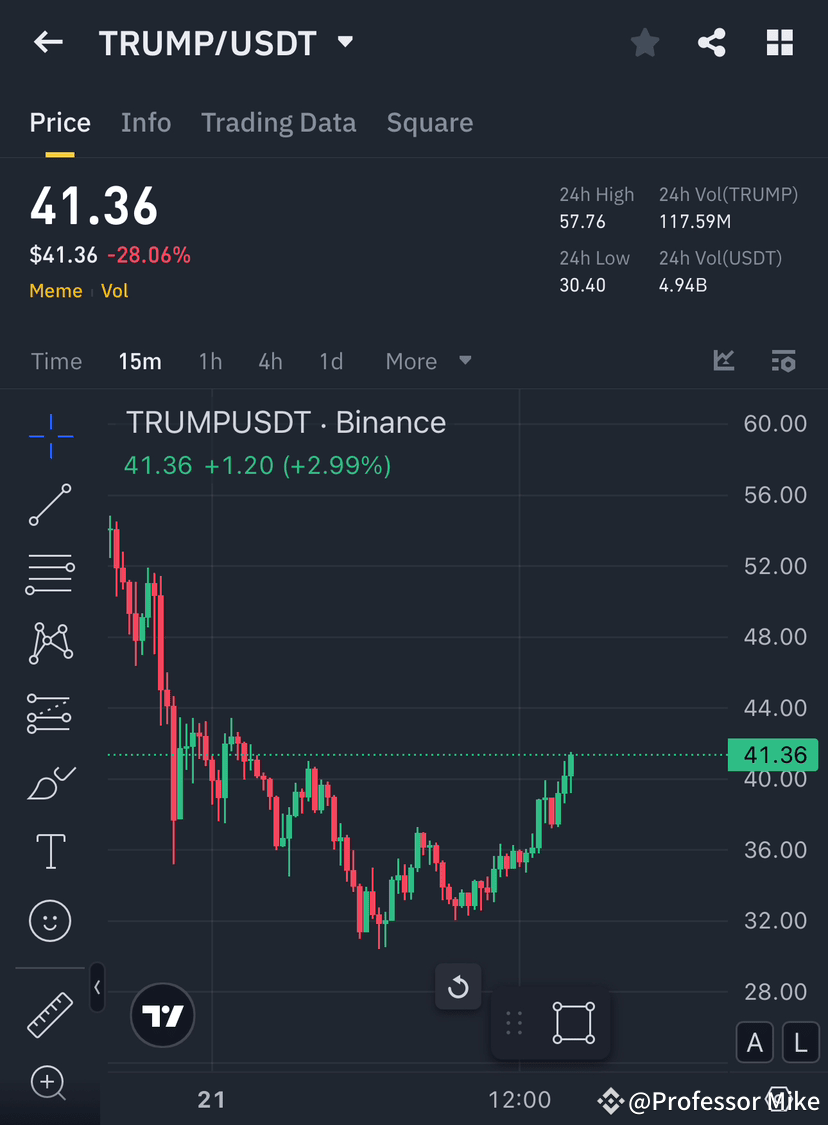
Task: Toggle the L log-scale setting
Action: pyautogui.click(x=801, y=1042)
